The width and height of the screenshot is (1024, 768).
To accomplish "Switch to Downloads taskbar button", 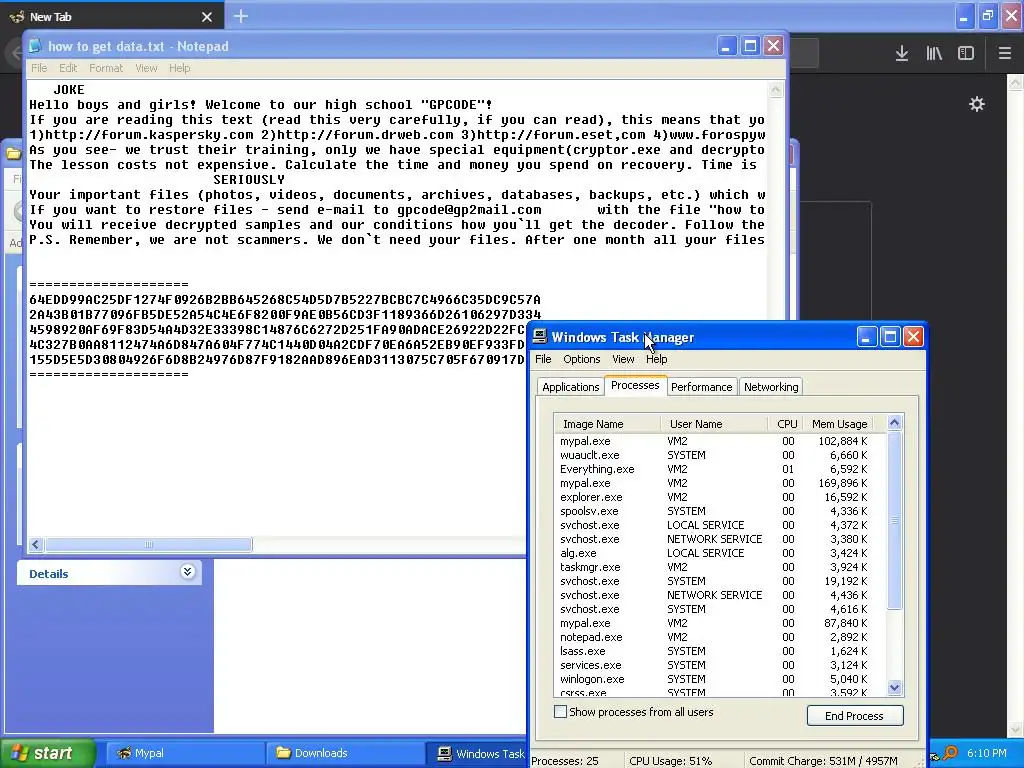I will click(x=344, y=753).
